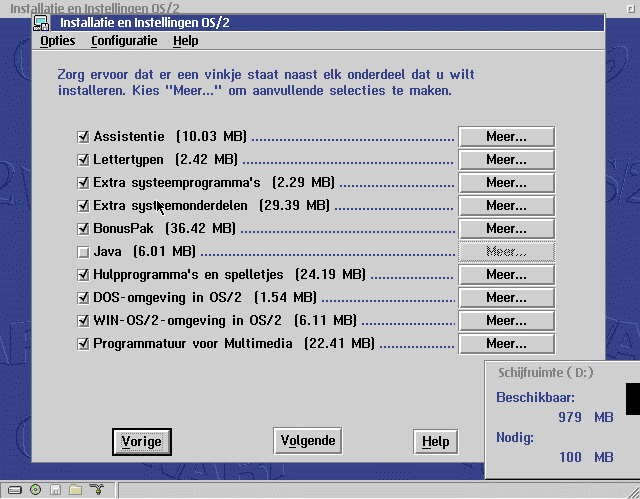This screenshot has width=640, height=499.
Task: Uncheck Extra systeemonderdelen checkbox
Action: [x=83, y=206]
